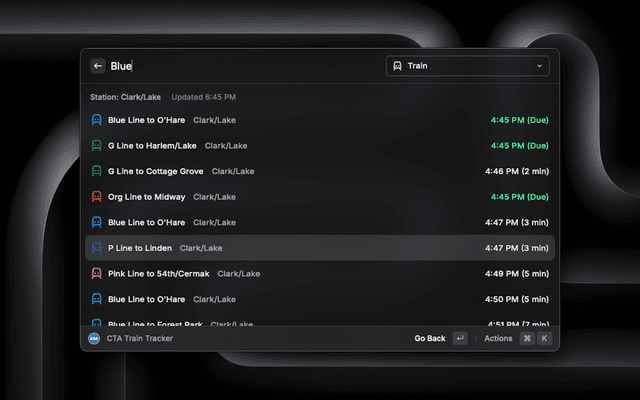Select G Line to Cottage Grove arrival
This screenshot has height=400, width=640.
[x=320, y=171]
